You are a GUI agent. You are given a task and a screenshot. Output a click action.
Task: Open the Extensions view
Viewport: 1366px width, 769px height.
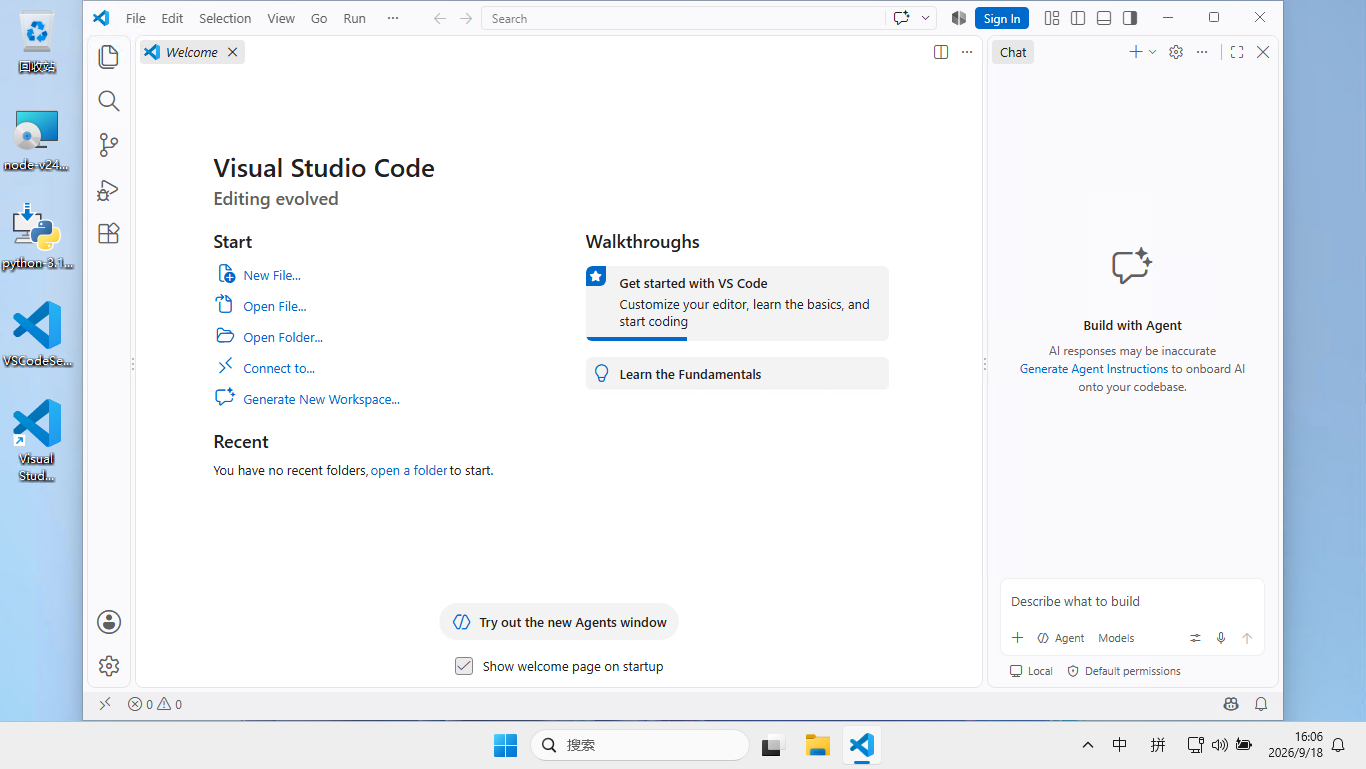pyautogui.click(x=109, y=233)
